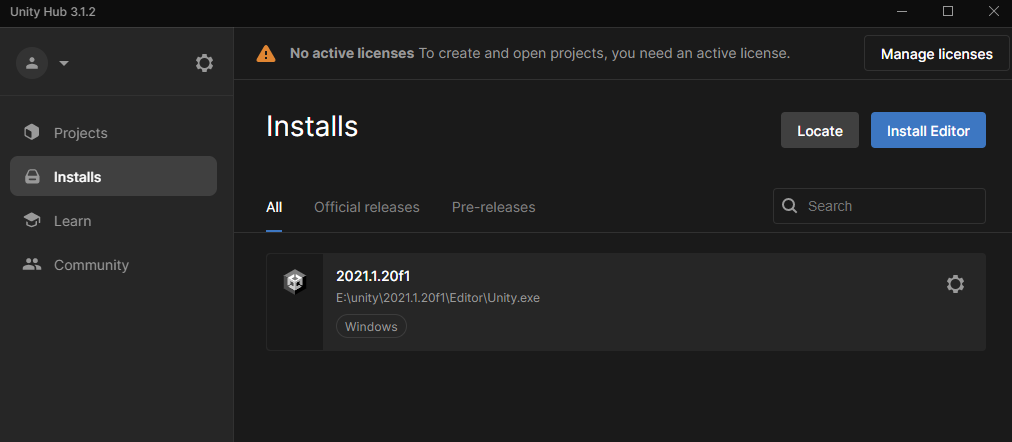The image size is (1012, 442).
Task: Click the Installs drive icon
Action: [32, 177]
